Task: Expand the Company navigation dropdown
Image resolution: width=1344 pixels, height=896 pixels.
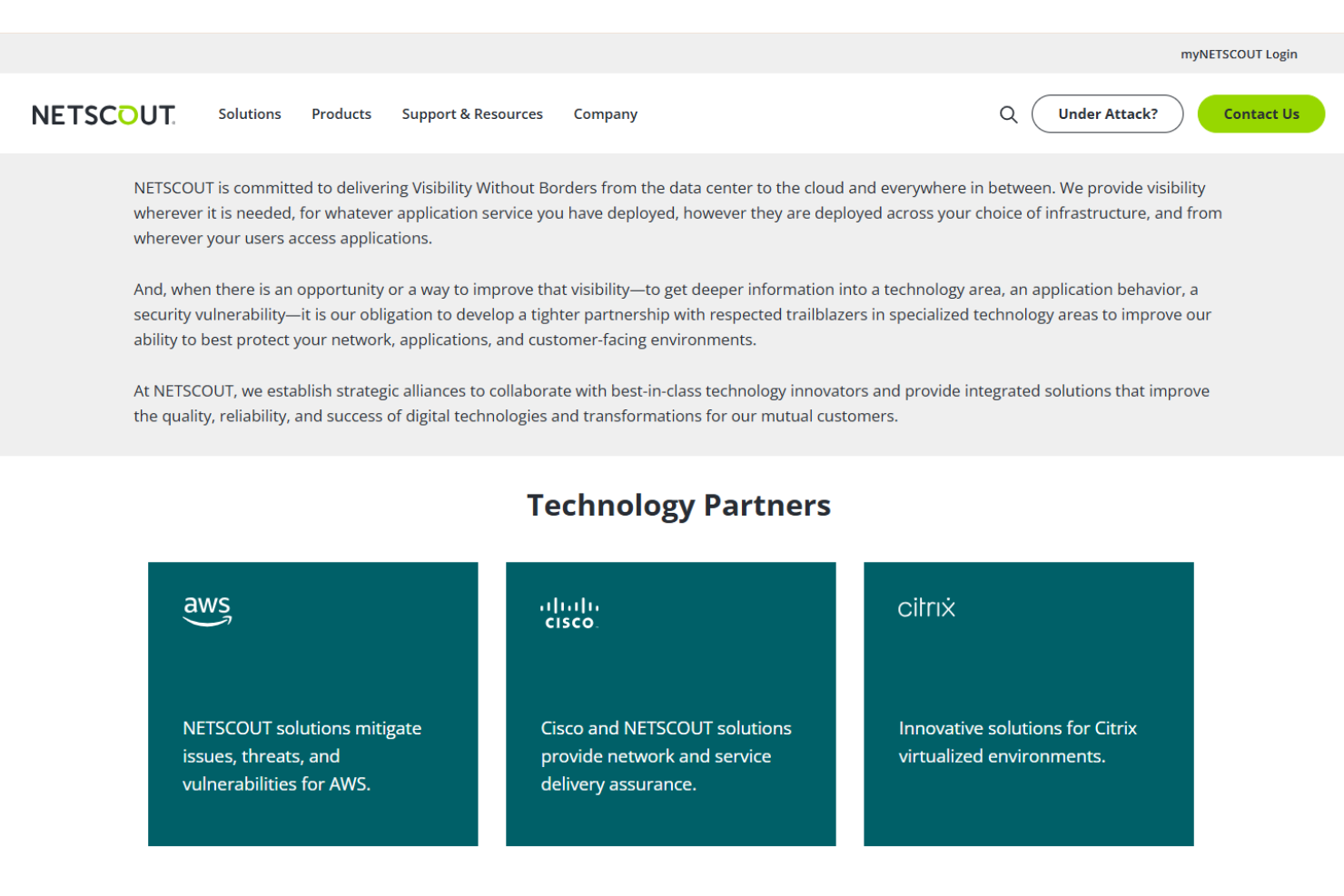Action: click(605, 113)
